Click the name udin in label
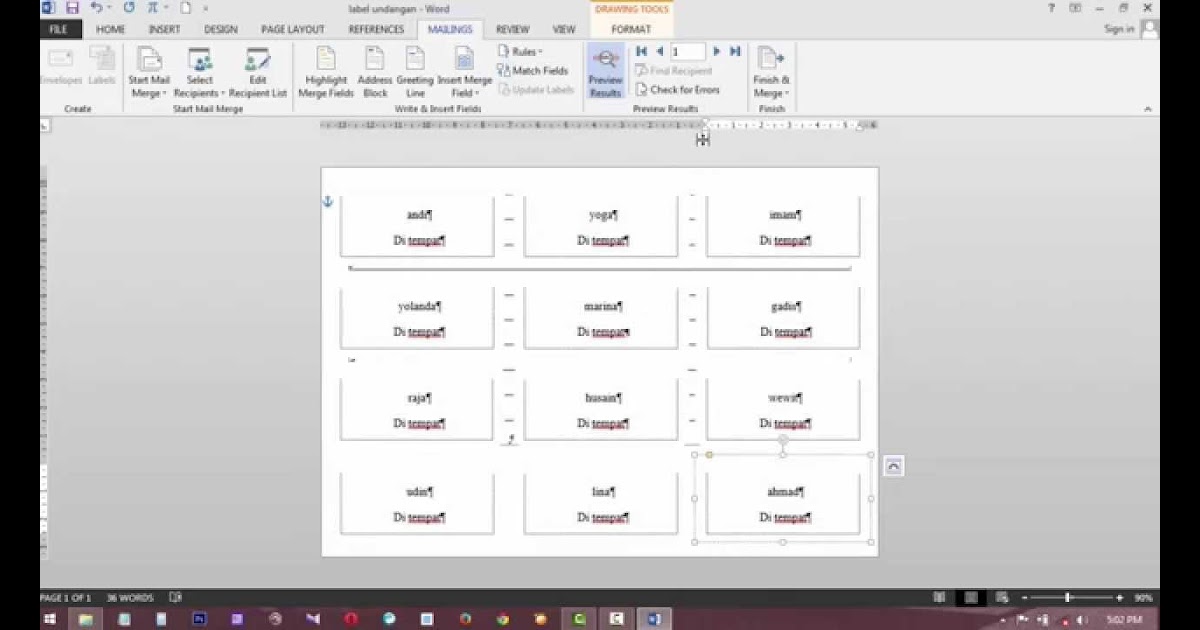The height and width of the screenshot is (630, 1200). coord(417,492)
